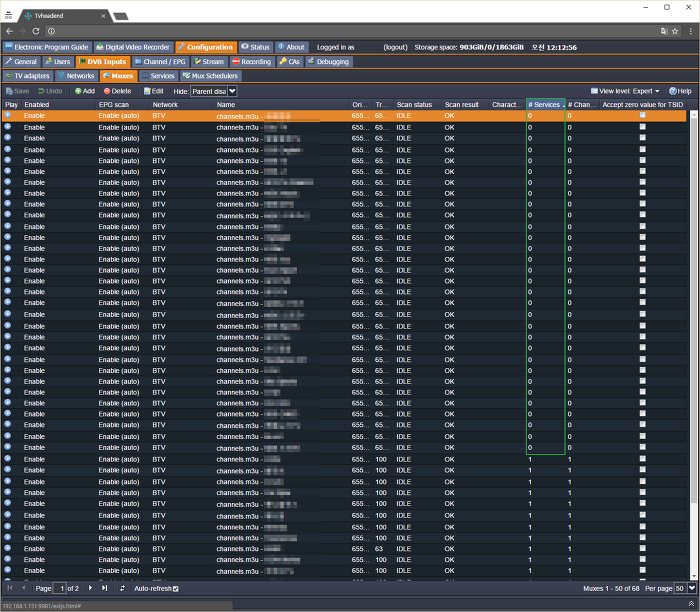Open the Electronic Program Guide tab
This screenshot has height=612, width=700.
[x=47, y=47]
